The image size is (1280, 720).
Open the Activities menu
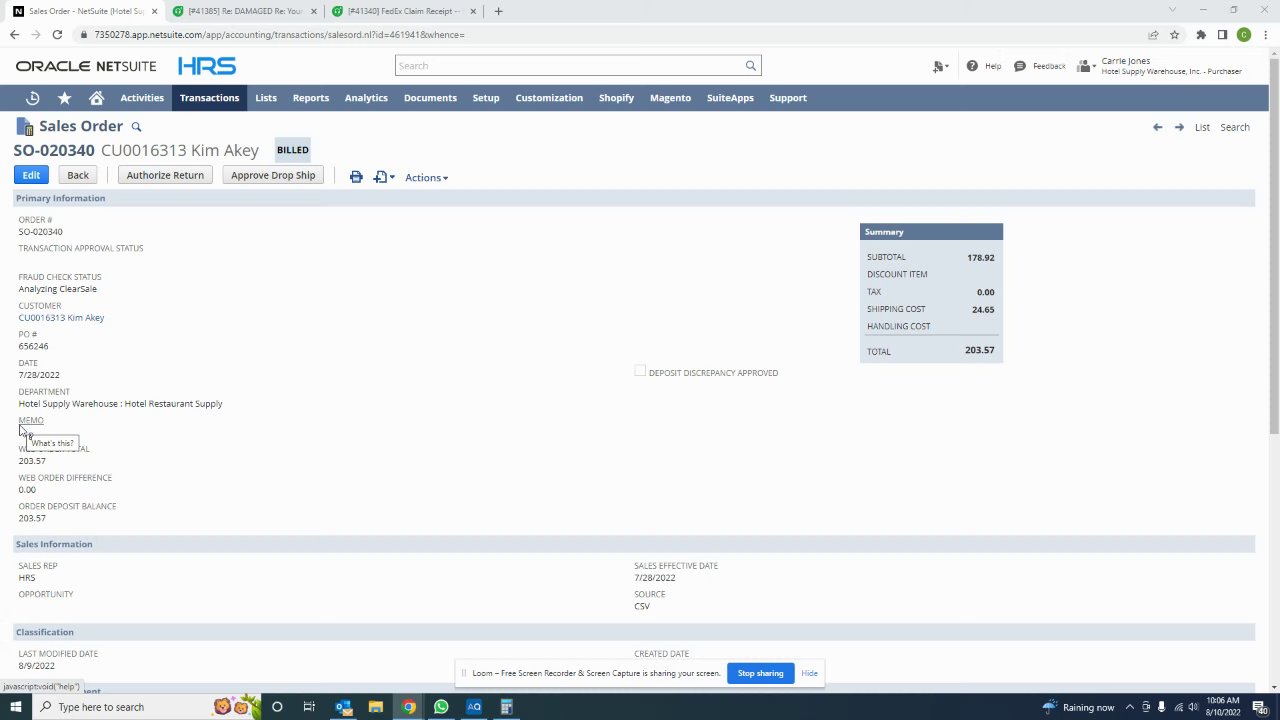pos(142,98)
